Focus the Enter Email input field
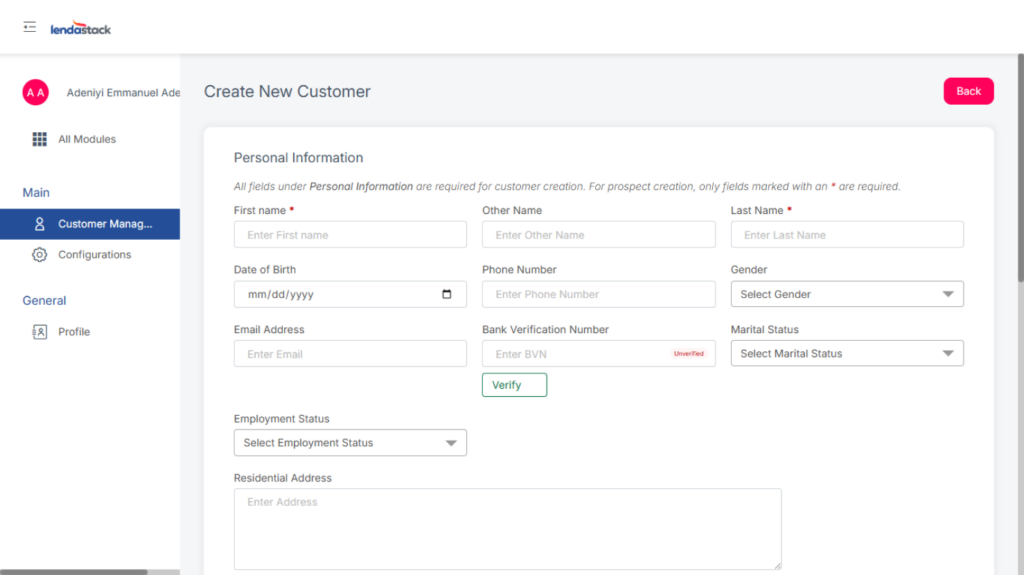 (x=350, y=354)
